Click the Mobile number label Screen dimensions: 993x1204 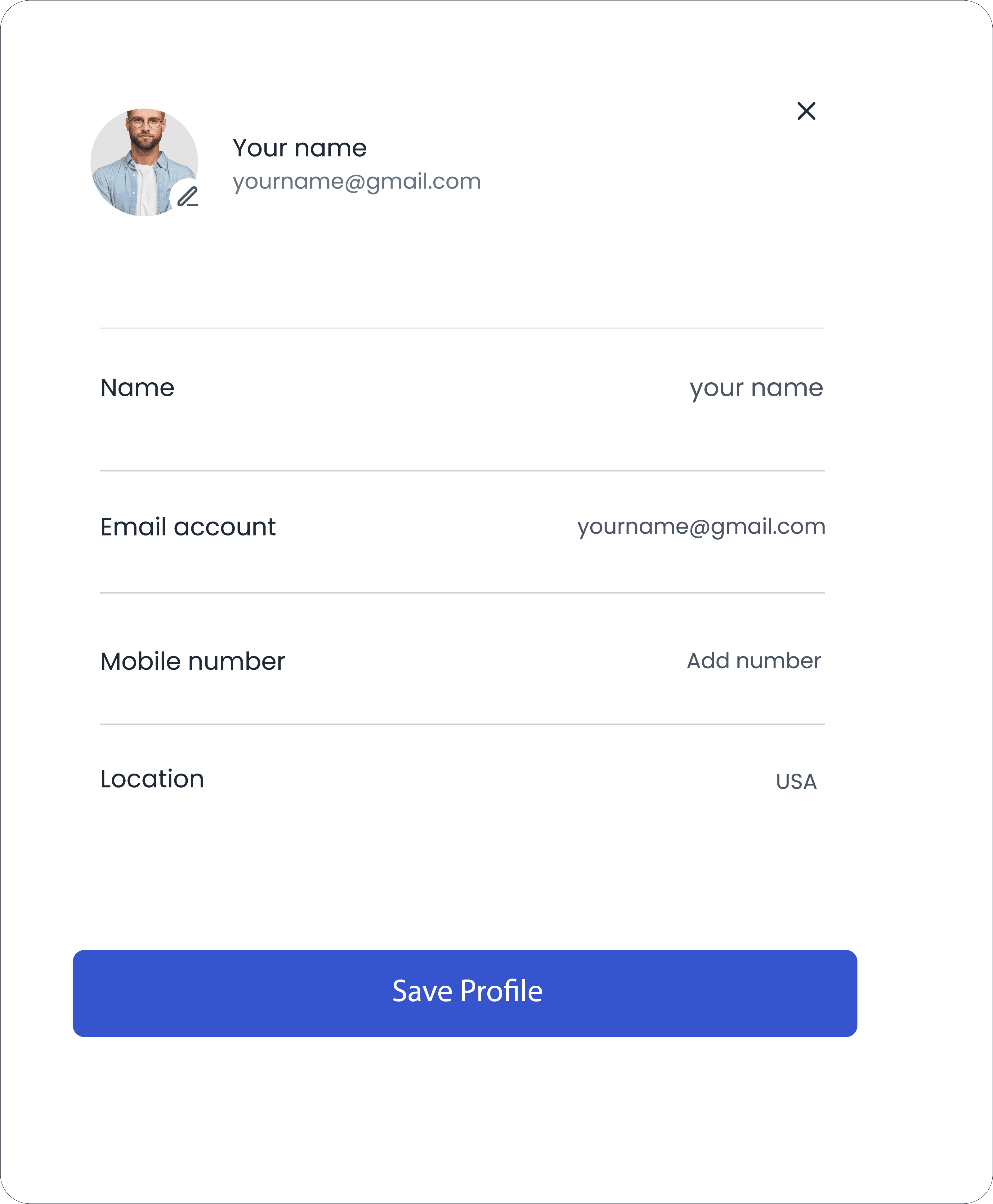[192, 661]
